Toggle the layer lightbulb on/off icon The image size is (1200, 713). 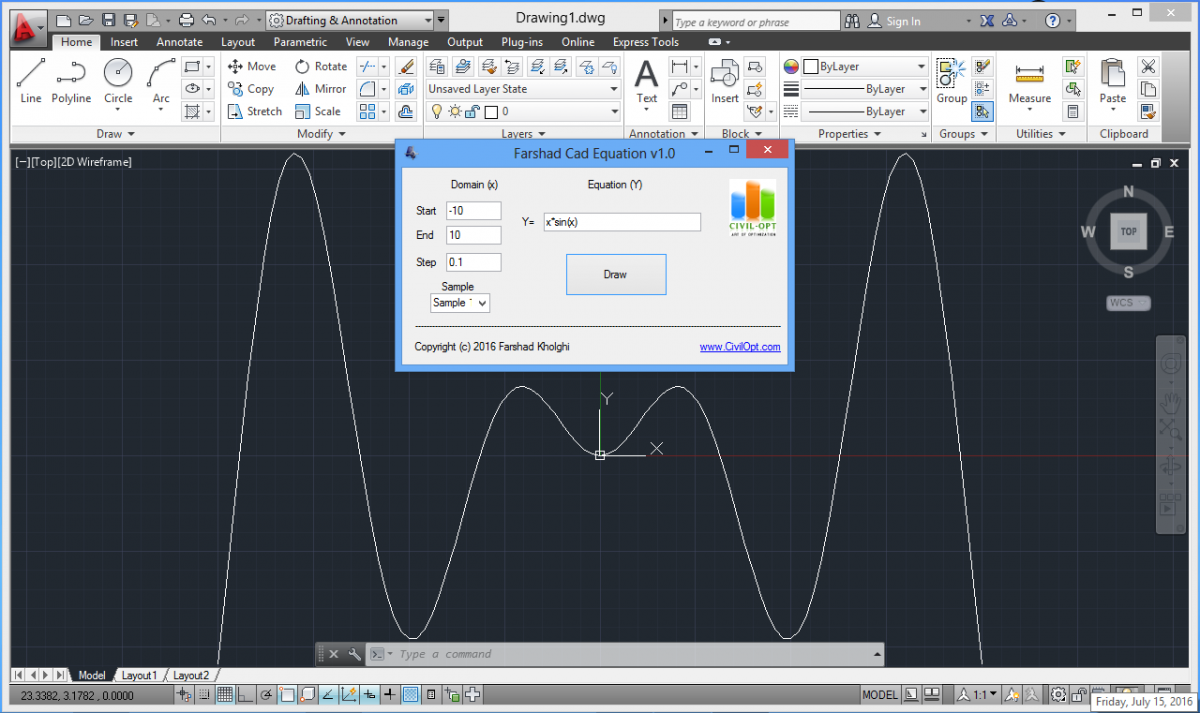[x=437, y=112]
